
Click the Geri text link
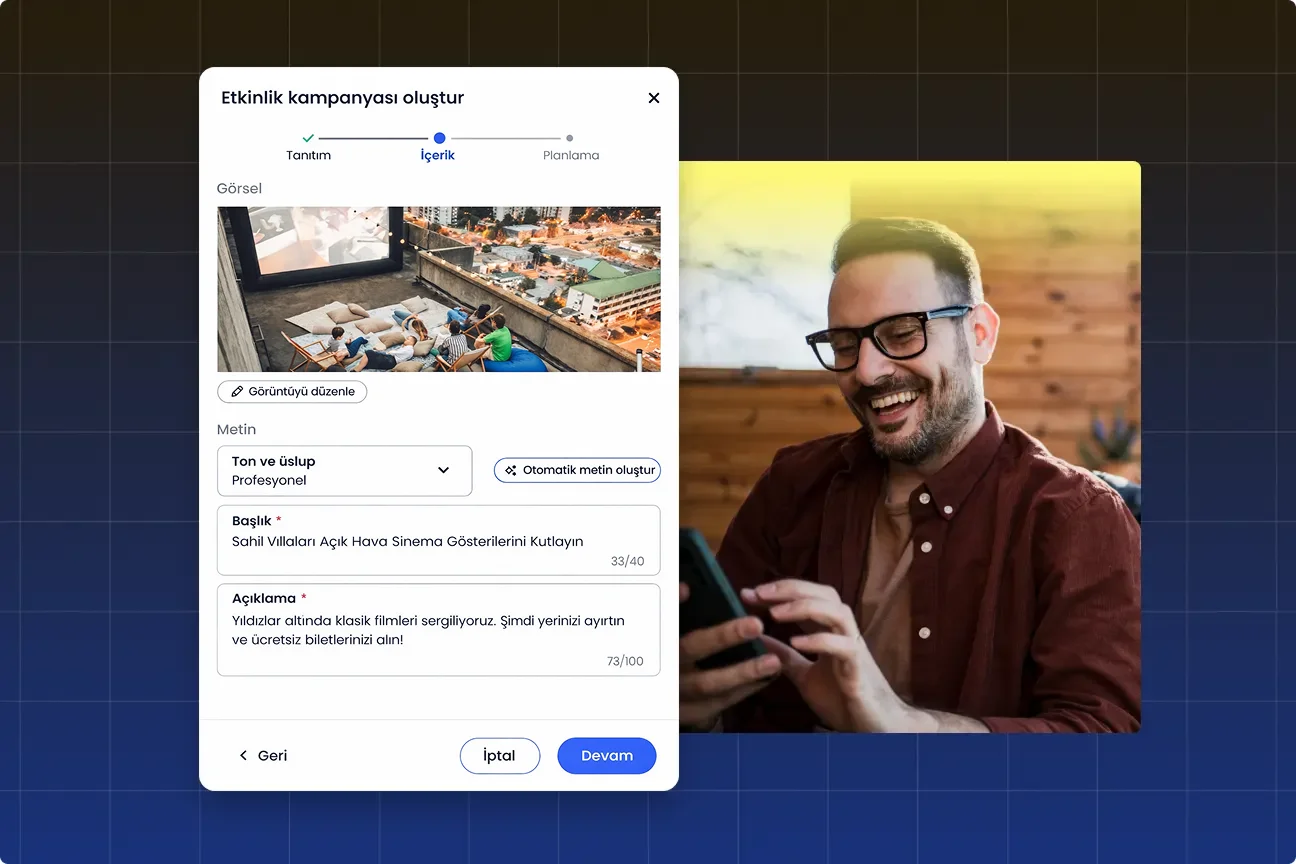(272, 756)
